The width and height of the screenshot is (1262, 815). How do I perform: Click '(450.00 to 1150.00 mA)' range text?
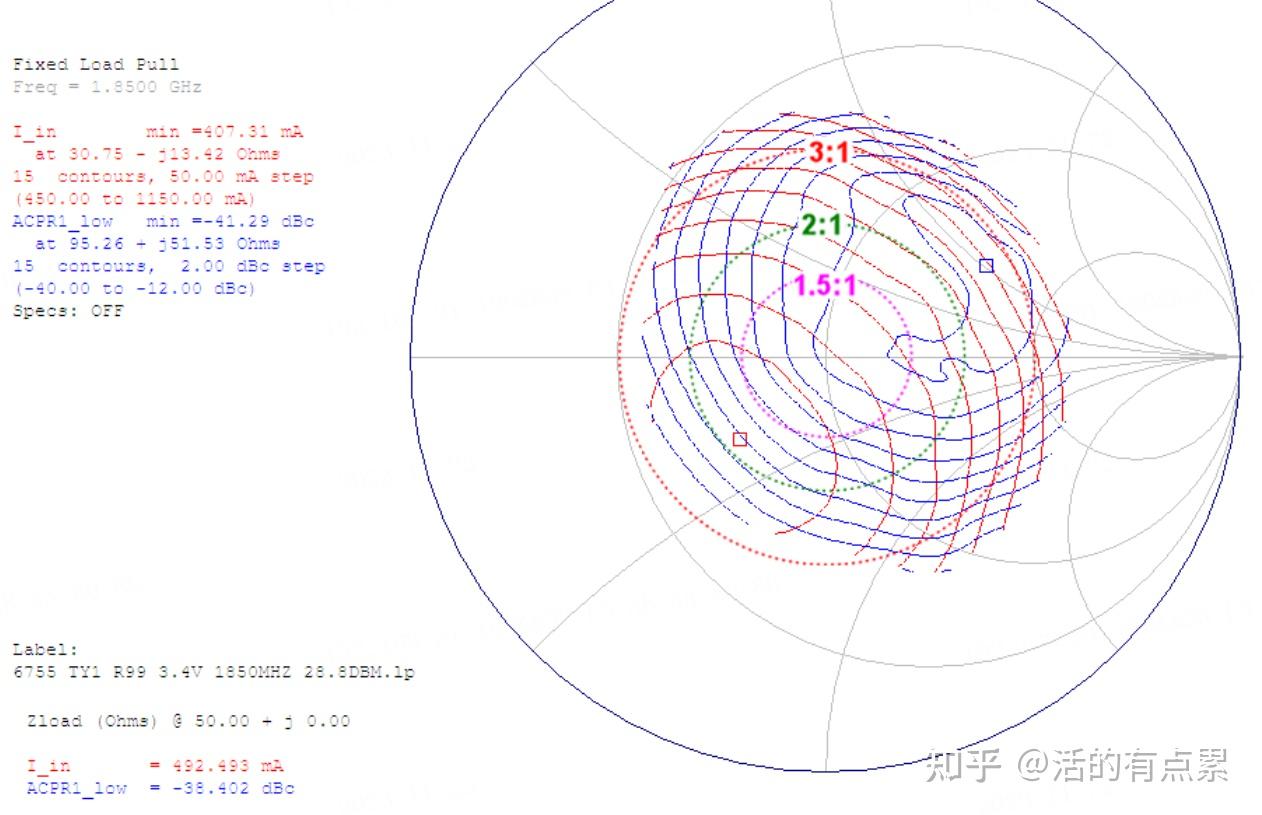tap(135, 199)
